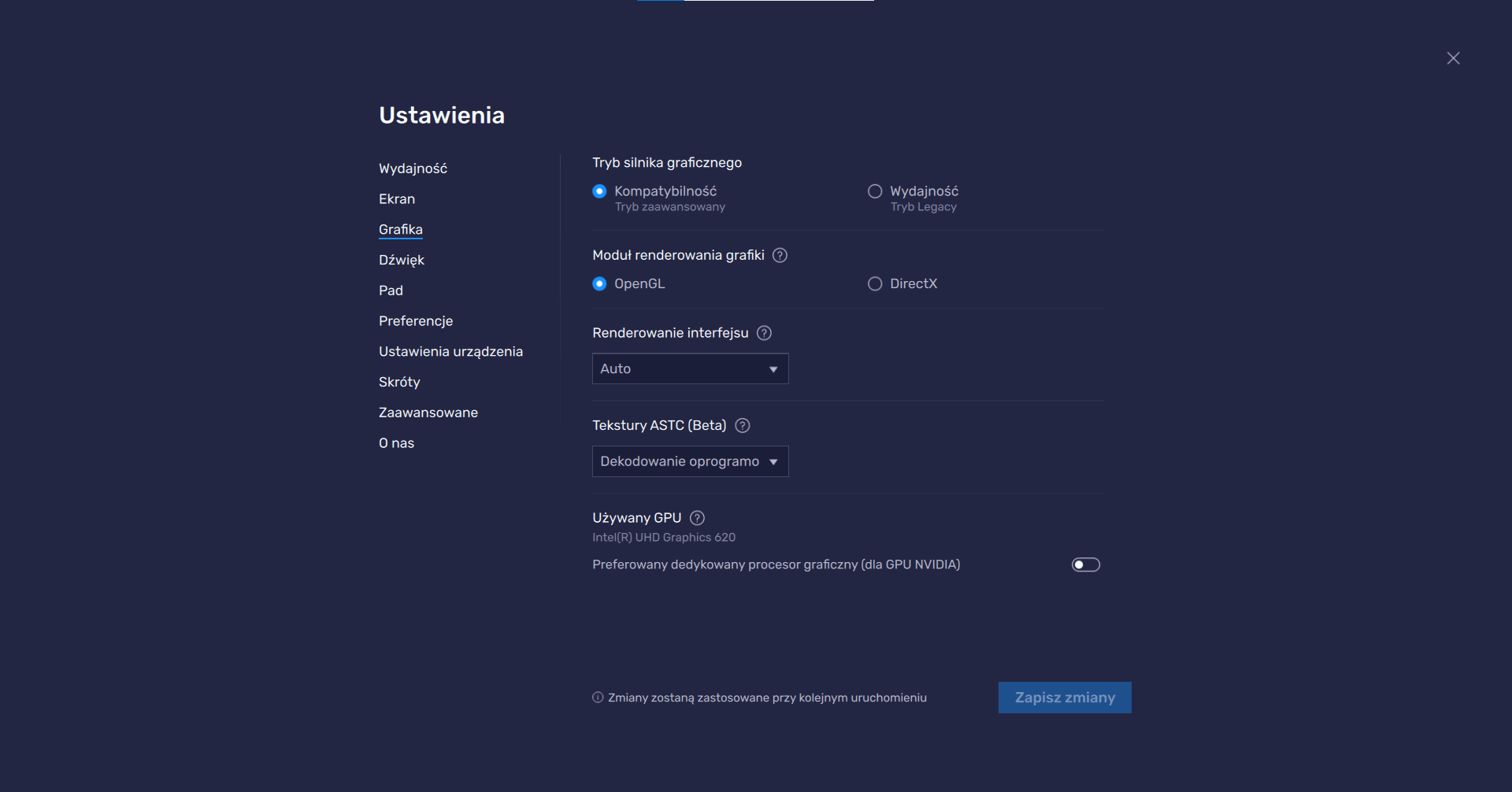Open Dźwięk settings section
1512x792 pixels.
(402, 260)
